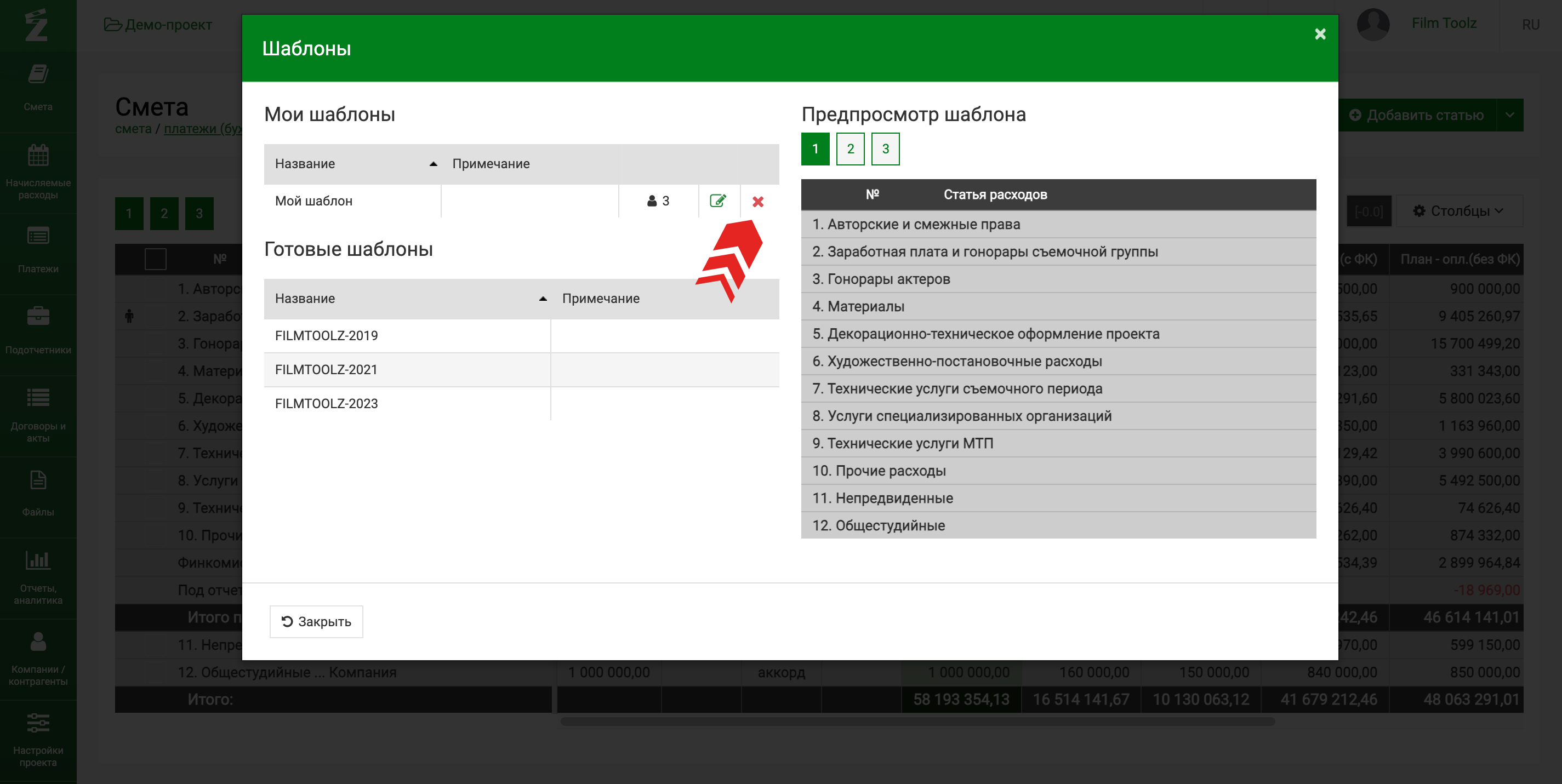This screenshot has width=1562, height=784.
Task: Delete the 'Мой шаблон' template
Action: coord(758,201)
